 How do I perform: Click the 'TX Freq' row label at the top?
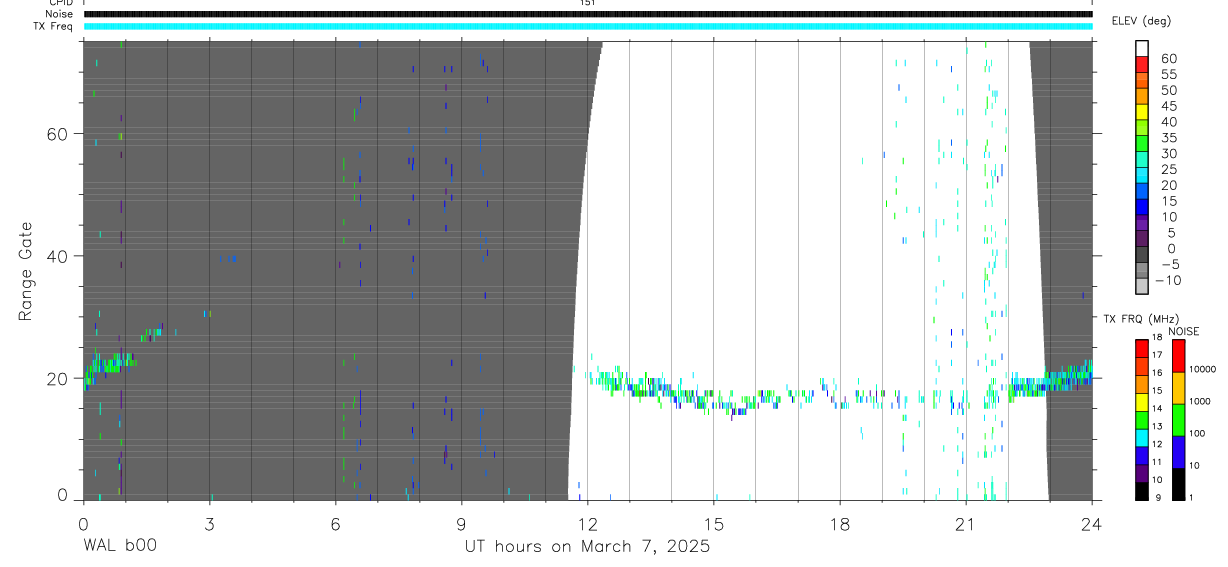click(54, 26)
